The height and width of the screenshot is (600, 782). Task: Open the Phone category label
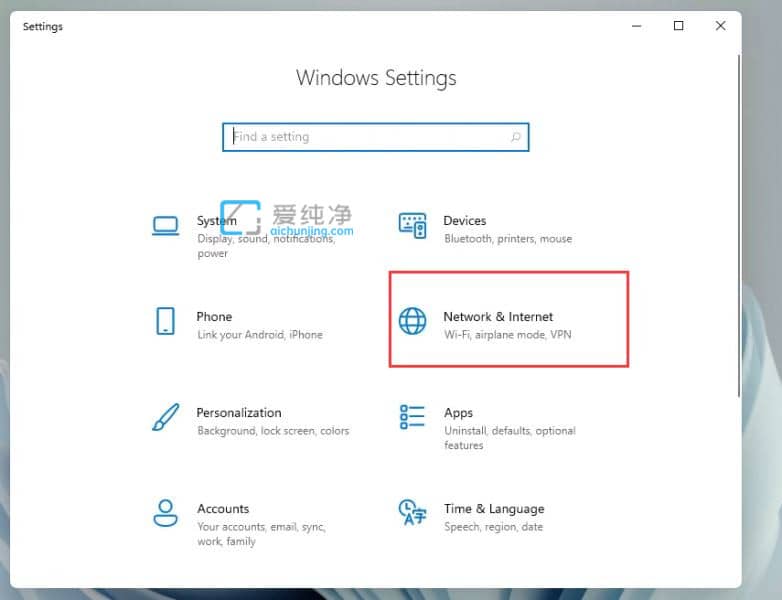(x=214, y=317)
